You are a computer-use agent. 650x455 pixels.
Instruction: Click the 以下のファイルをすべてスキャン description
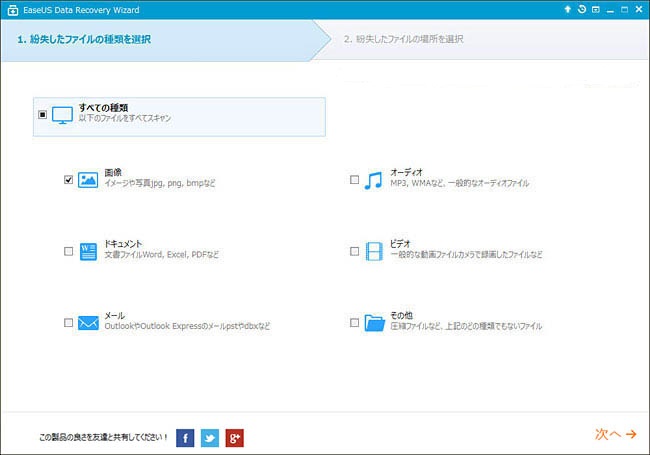pos(125,118)
